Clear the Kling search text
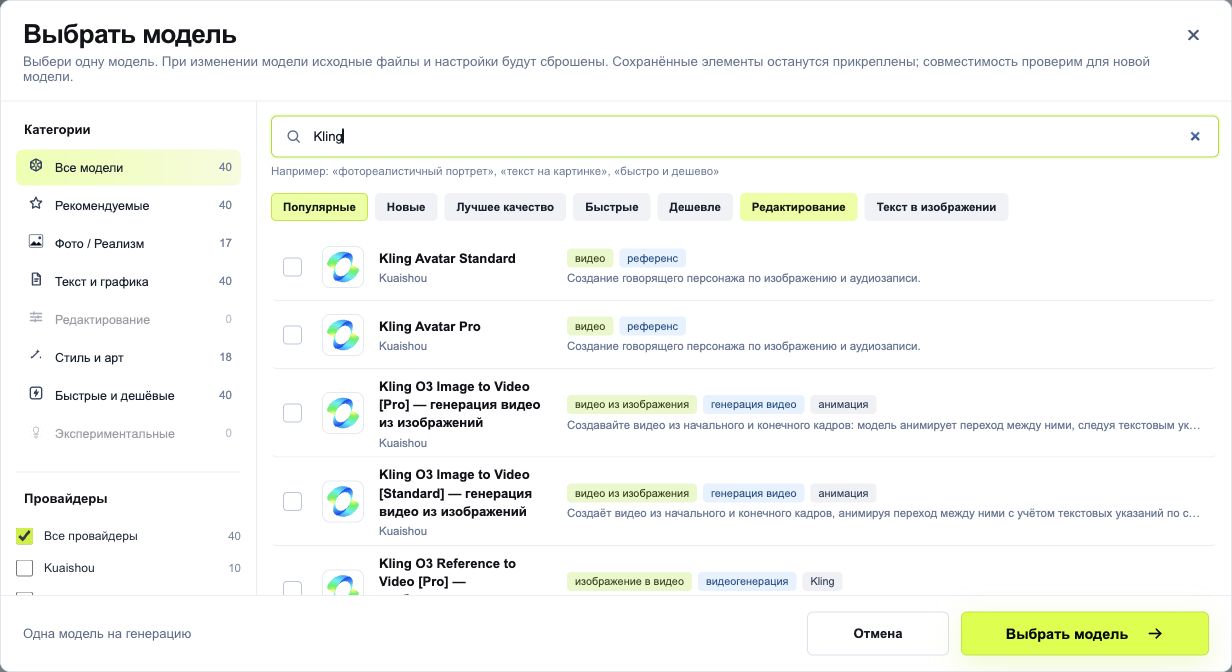The image size is (1232, 672). [1195, 136]
